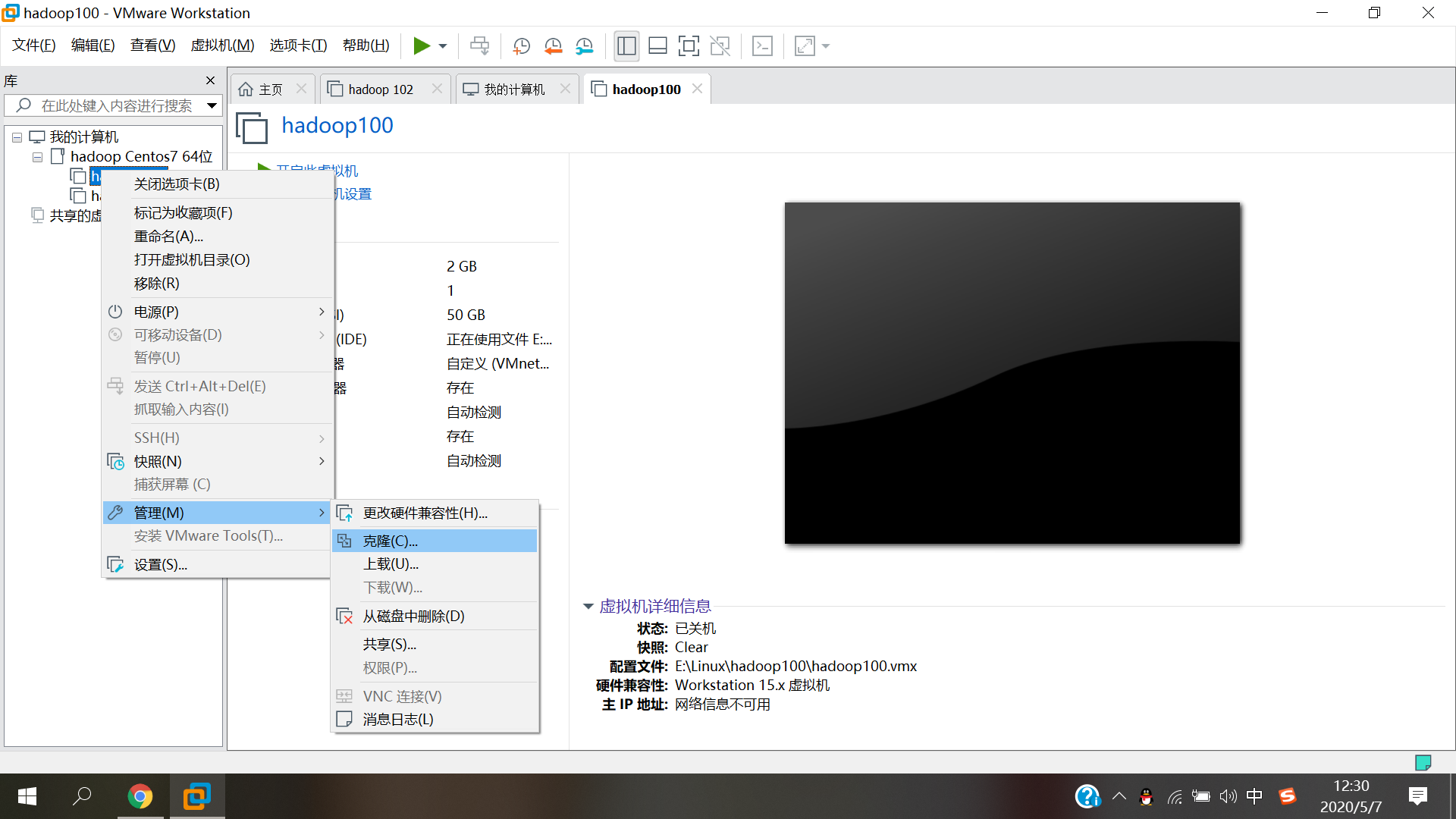Choose 从磁盘中删除(D) submenu item
Viewport: 1456px width, 819px height.
coord(435,617)
